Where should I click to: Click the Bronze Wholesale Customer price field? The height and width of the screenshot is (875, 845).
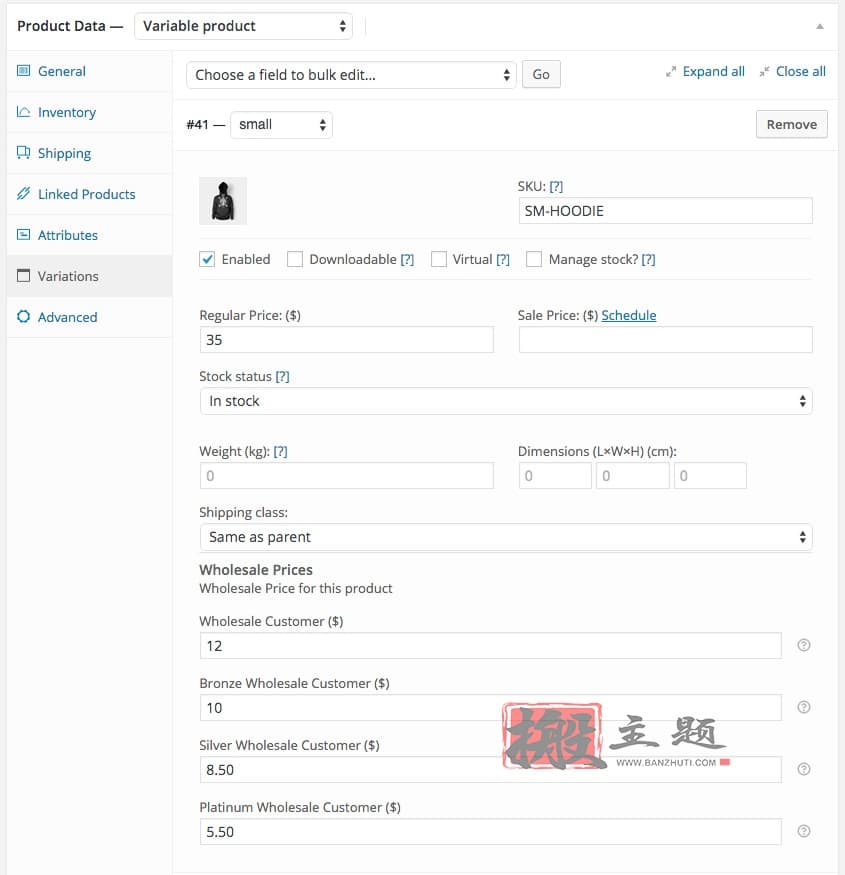(491, 708)
